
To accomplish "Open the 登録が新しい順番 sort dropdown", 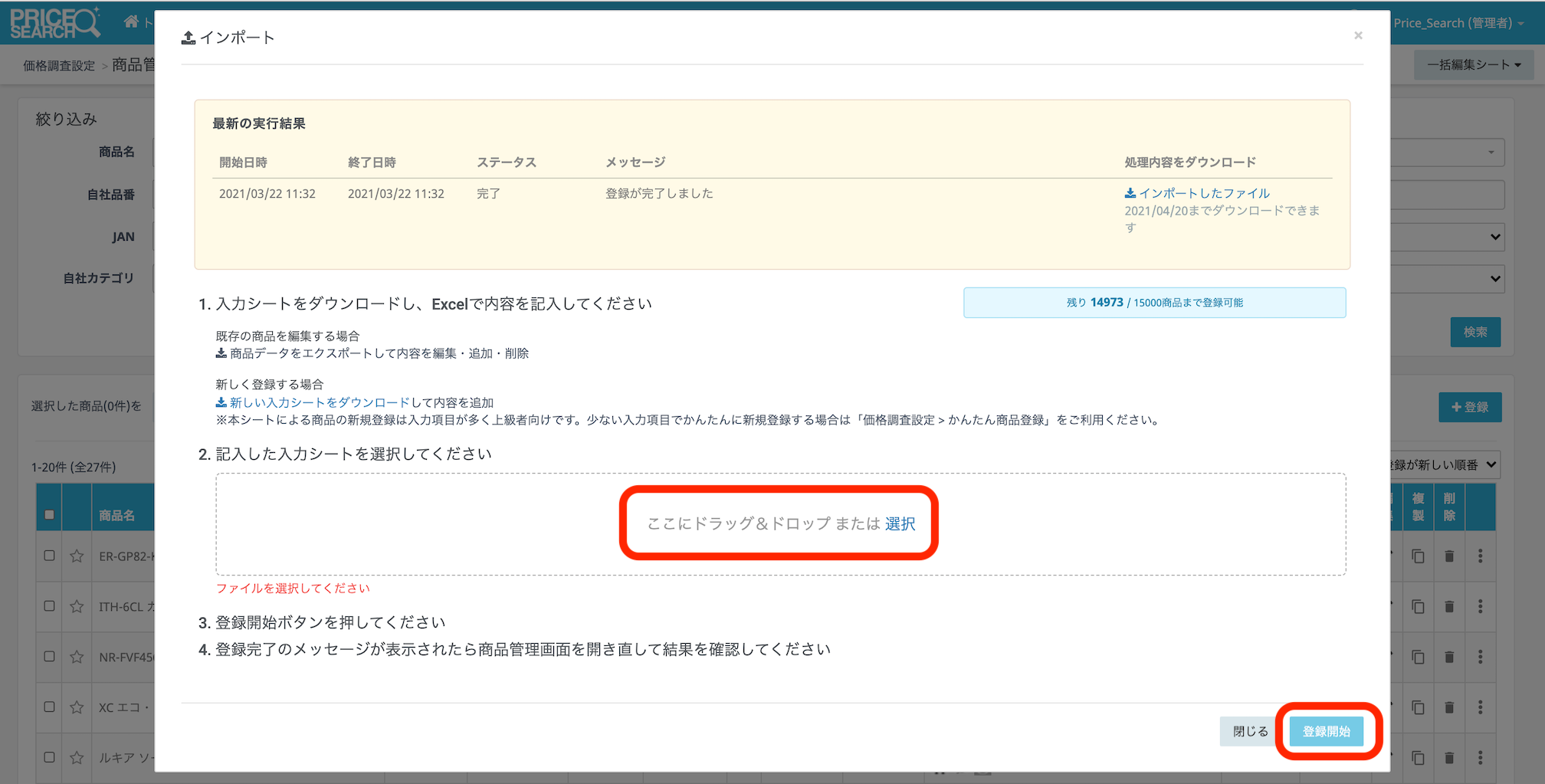I will (x=1442, y=464).
